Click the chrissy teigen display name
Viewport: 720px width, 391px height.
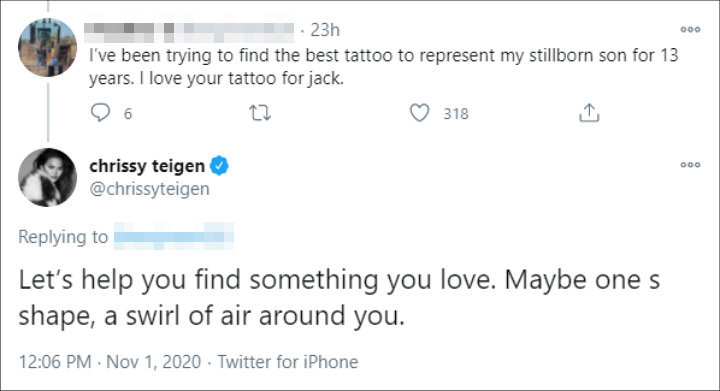pyautogui.click(x=147, y=166)
